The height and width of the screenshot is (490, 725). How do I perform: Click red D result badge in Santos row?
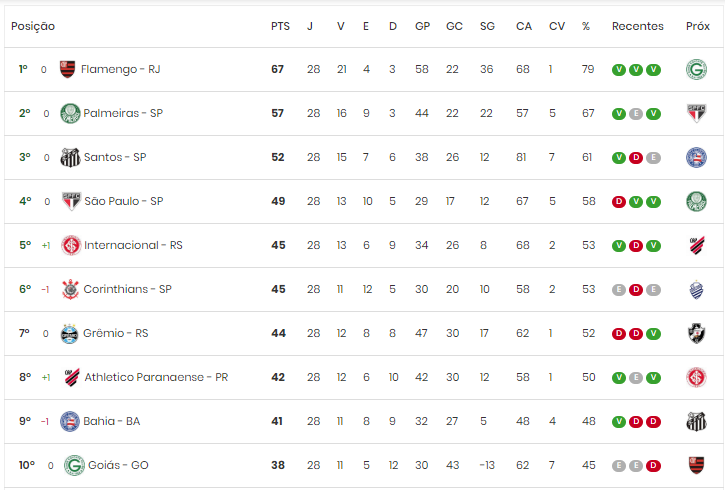pos(636,158)
